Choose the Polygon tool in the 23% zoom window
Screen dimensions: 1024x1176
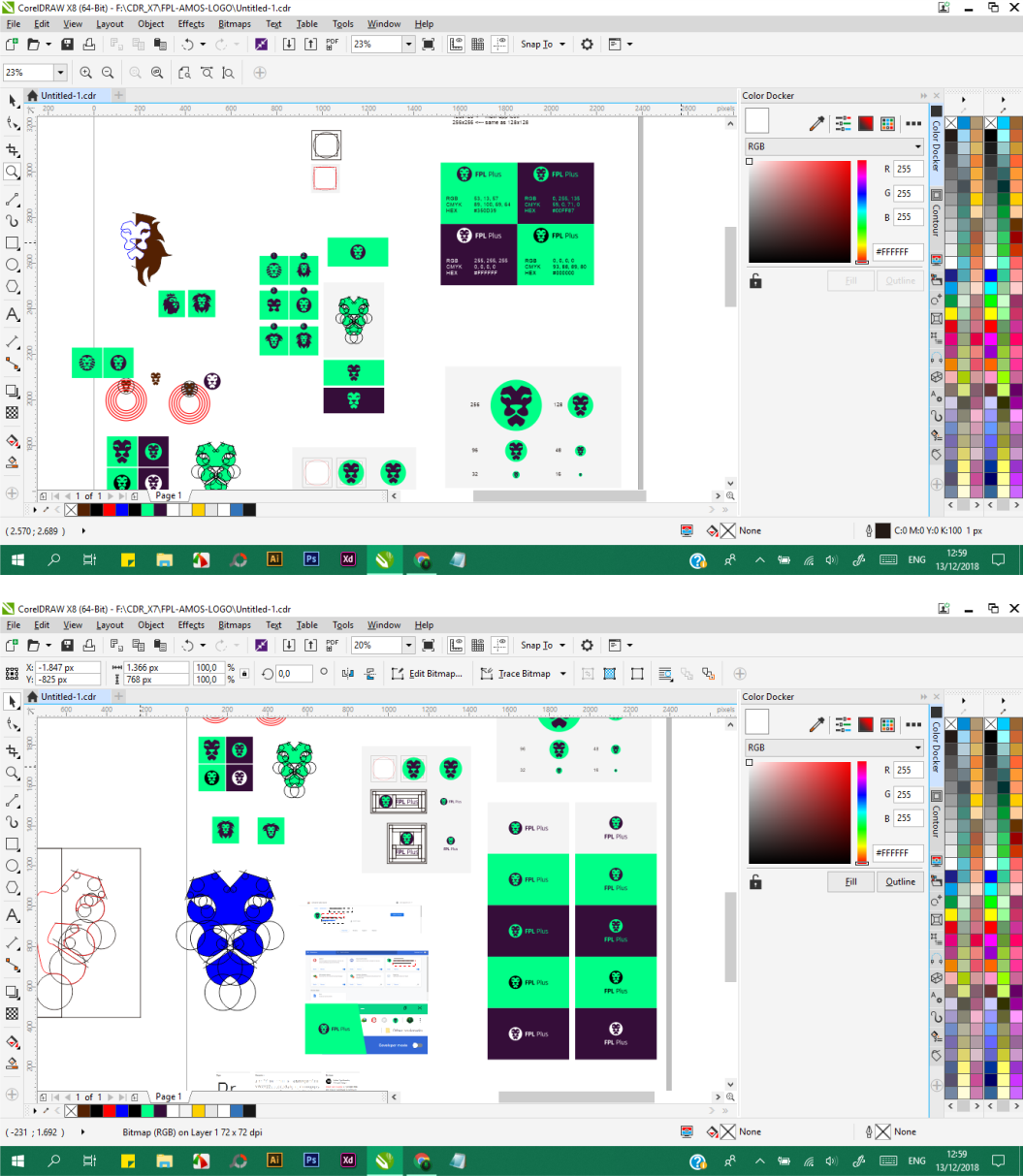(13, 287)
